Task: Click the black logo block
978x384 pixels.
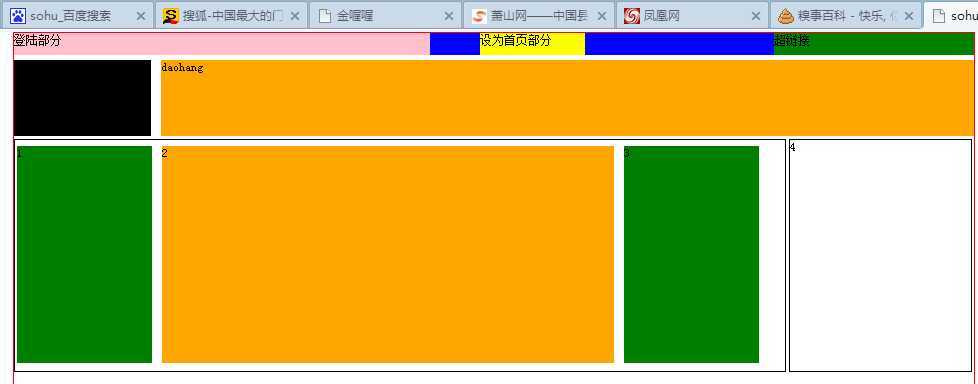Action: [82, 98]
